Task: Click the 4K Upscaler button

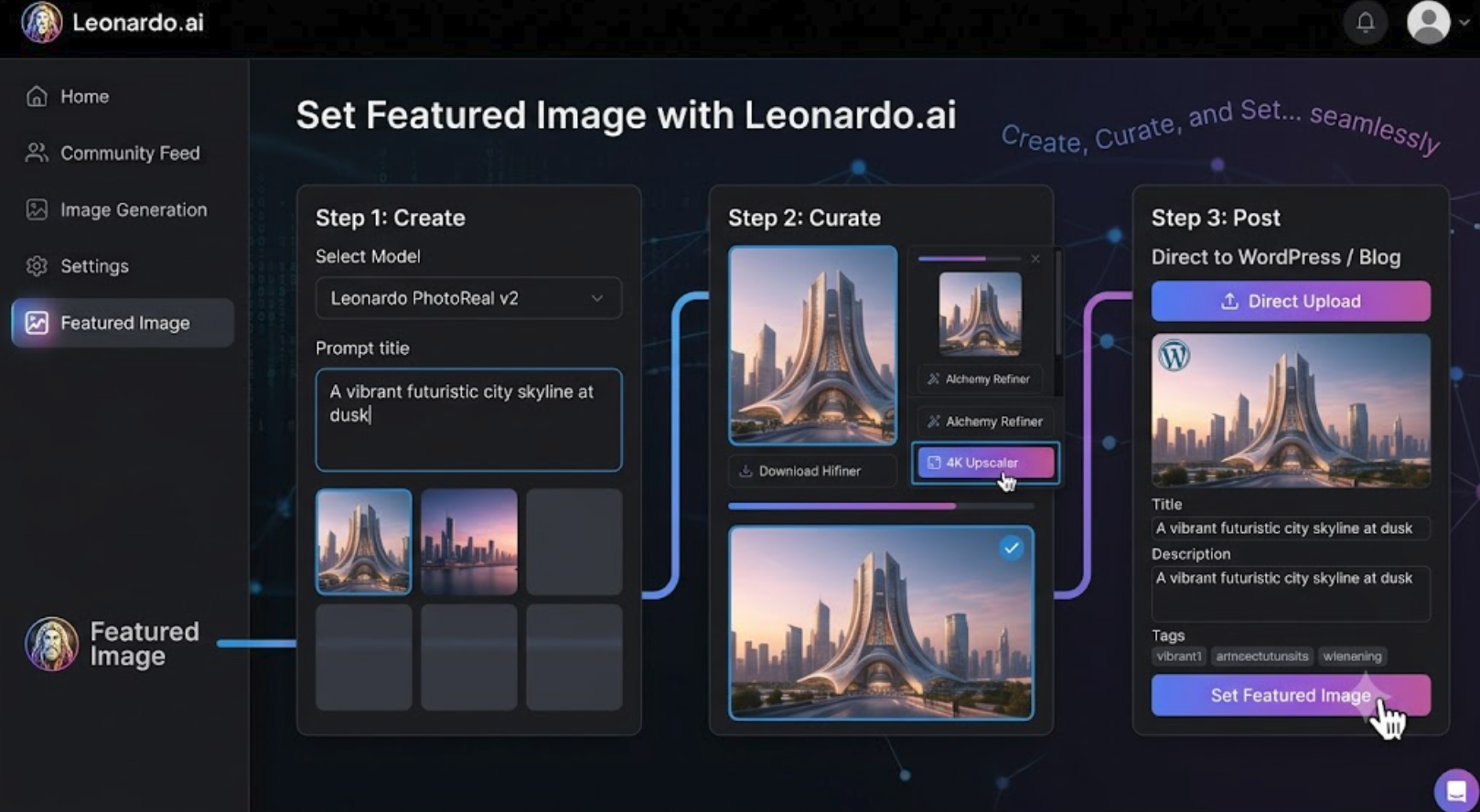Action: [x=985, y=463]
